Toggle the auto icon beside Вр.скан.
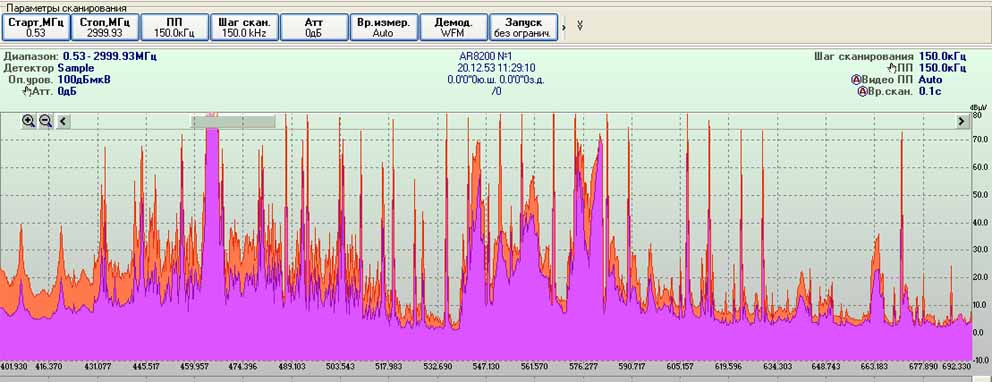The width and height of the screenshot is (992, 382). (862, 92)
